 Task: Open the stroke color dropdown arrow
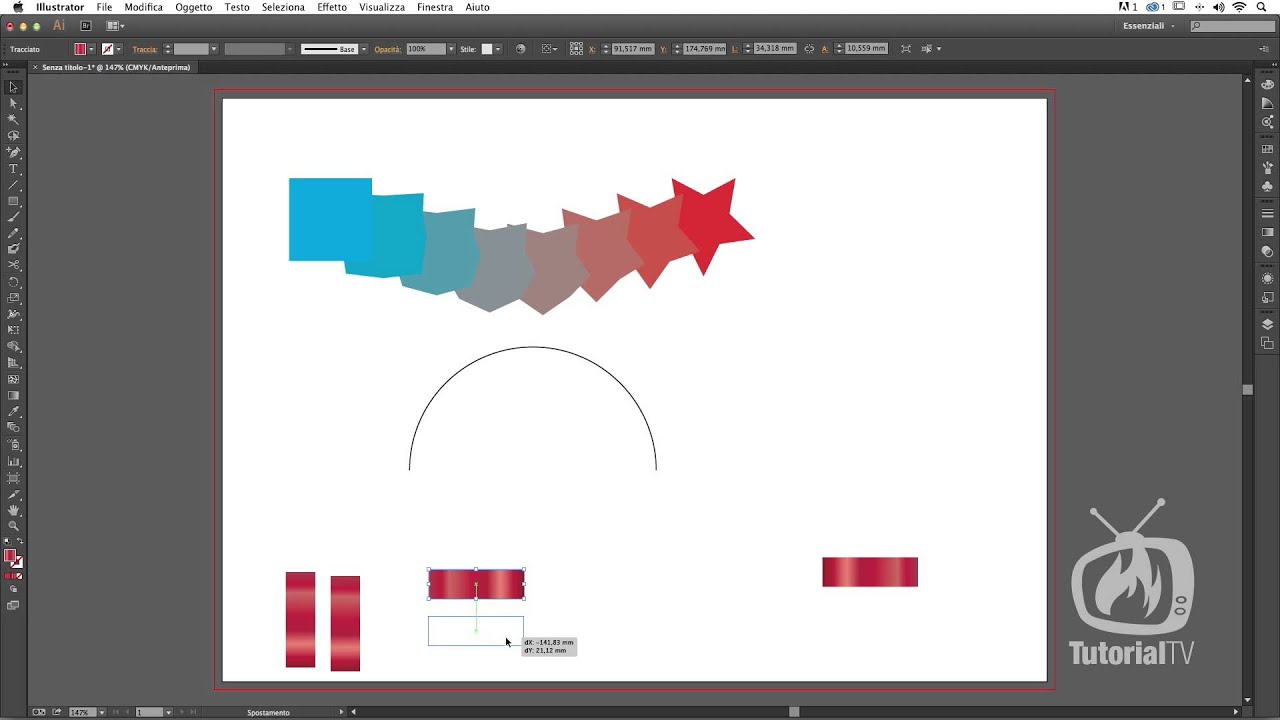(x=118, y=48)
